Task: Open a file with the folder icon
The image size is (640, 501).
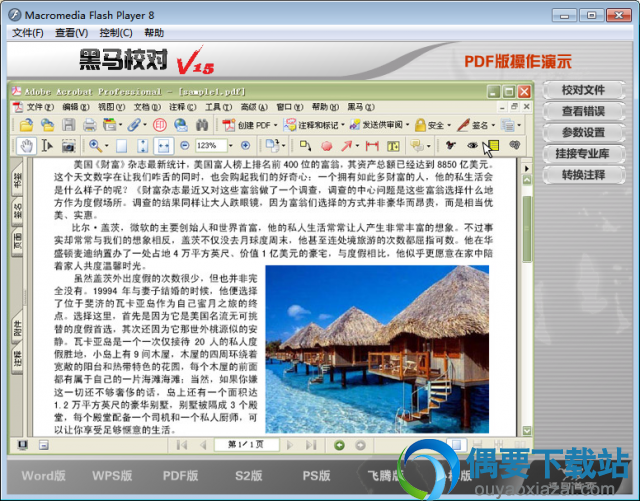Action: click(27, 125)
